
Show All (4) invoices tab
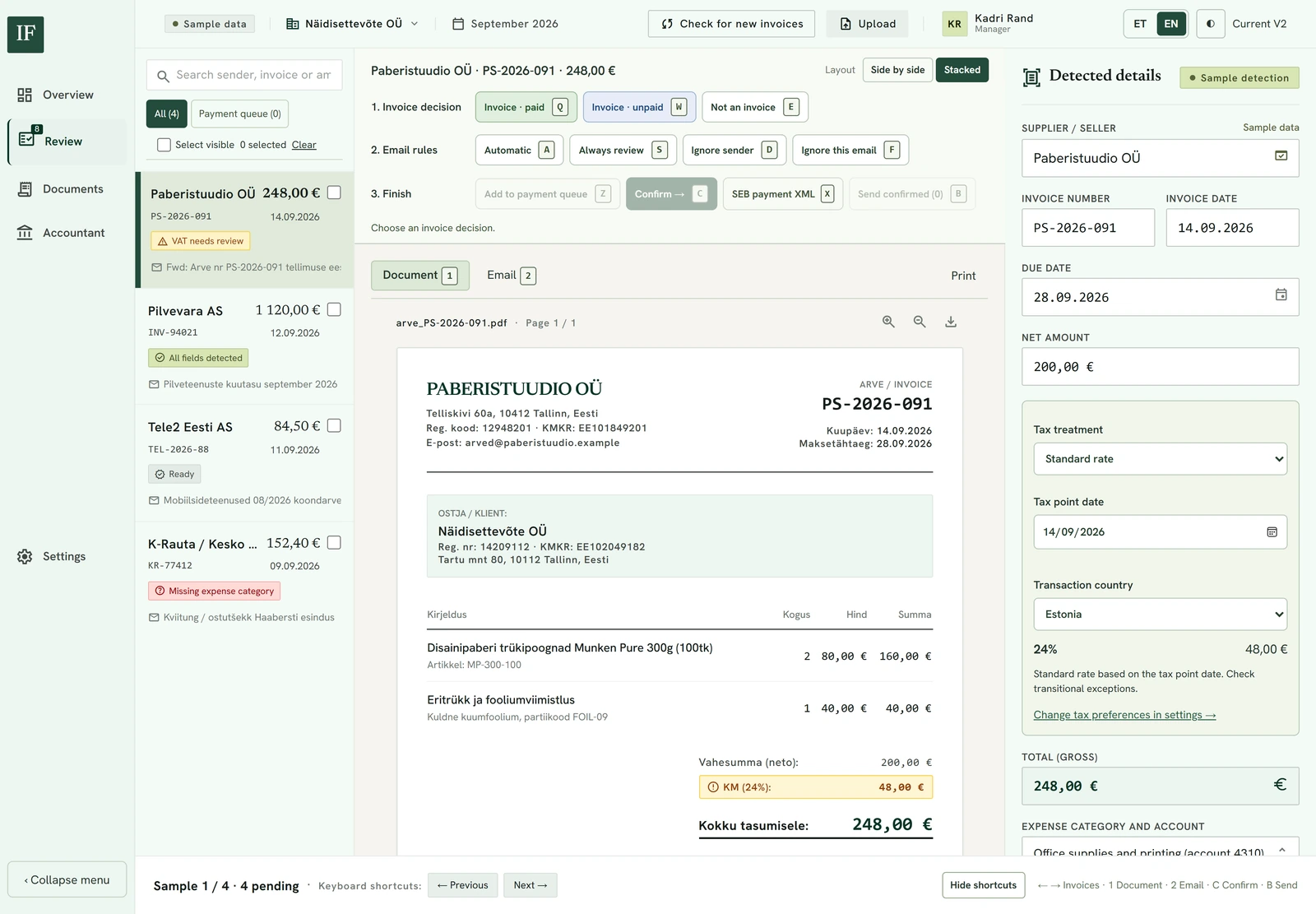coord(167,114)
